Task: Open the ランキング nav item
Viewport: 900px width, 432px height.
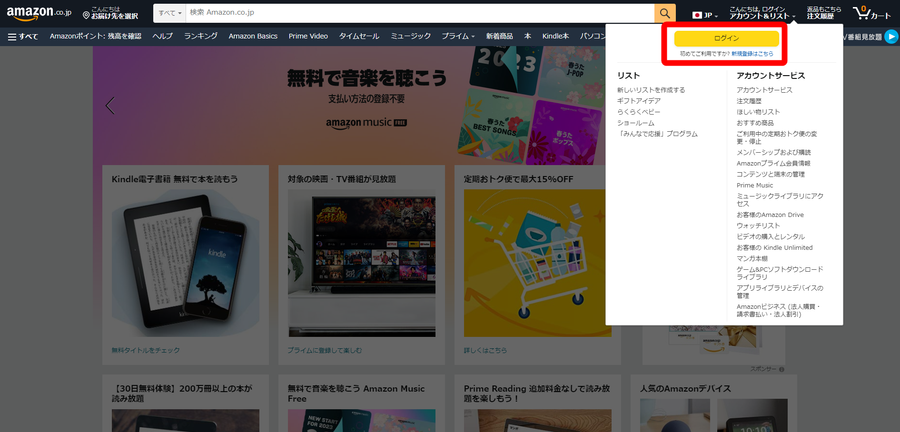Action: pos(201,36)
